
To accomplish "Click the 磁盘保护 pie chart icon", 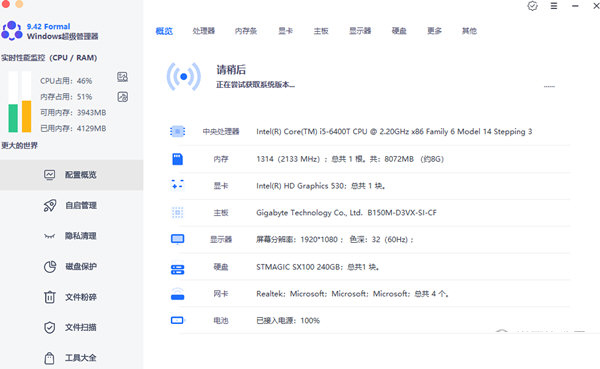I will coord(50,266).
